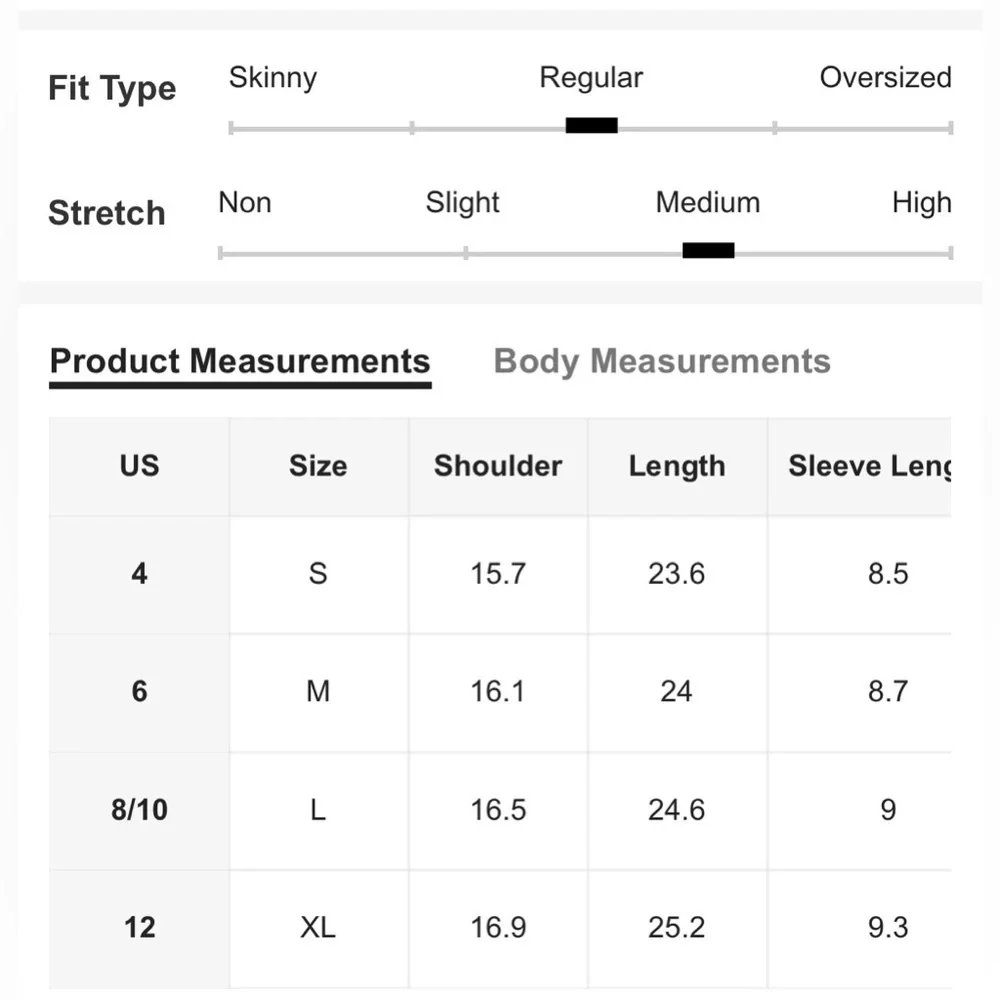Click the US size 8/10 cell
This screenshot has height=1000, width=1000.
[x=139, y=810]
